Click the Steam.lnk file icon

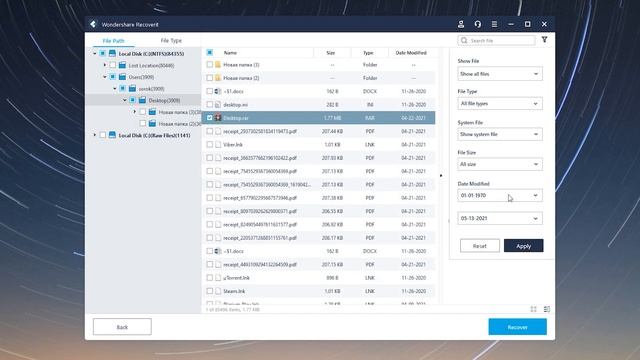pyautogui.click(x=218, y=291)
